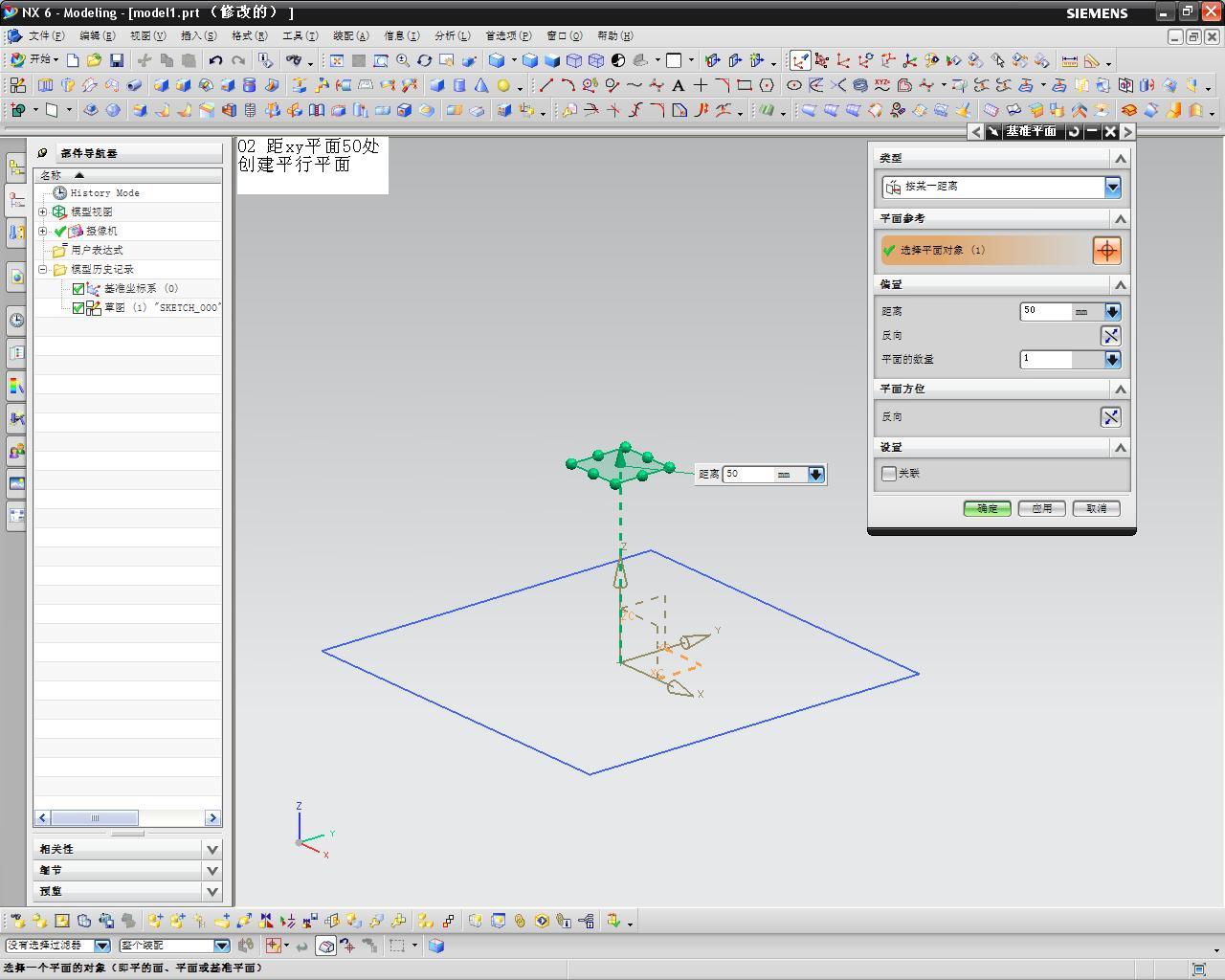Open the Edit (编辑) menu
Screen dimensions: 1225x980
tap(97, 35)
